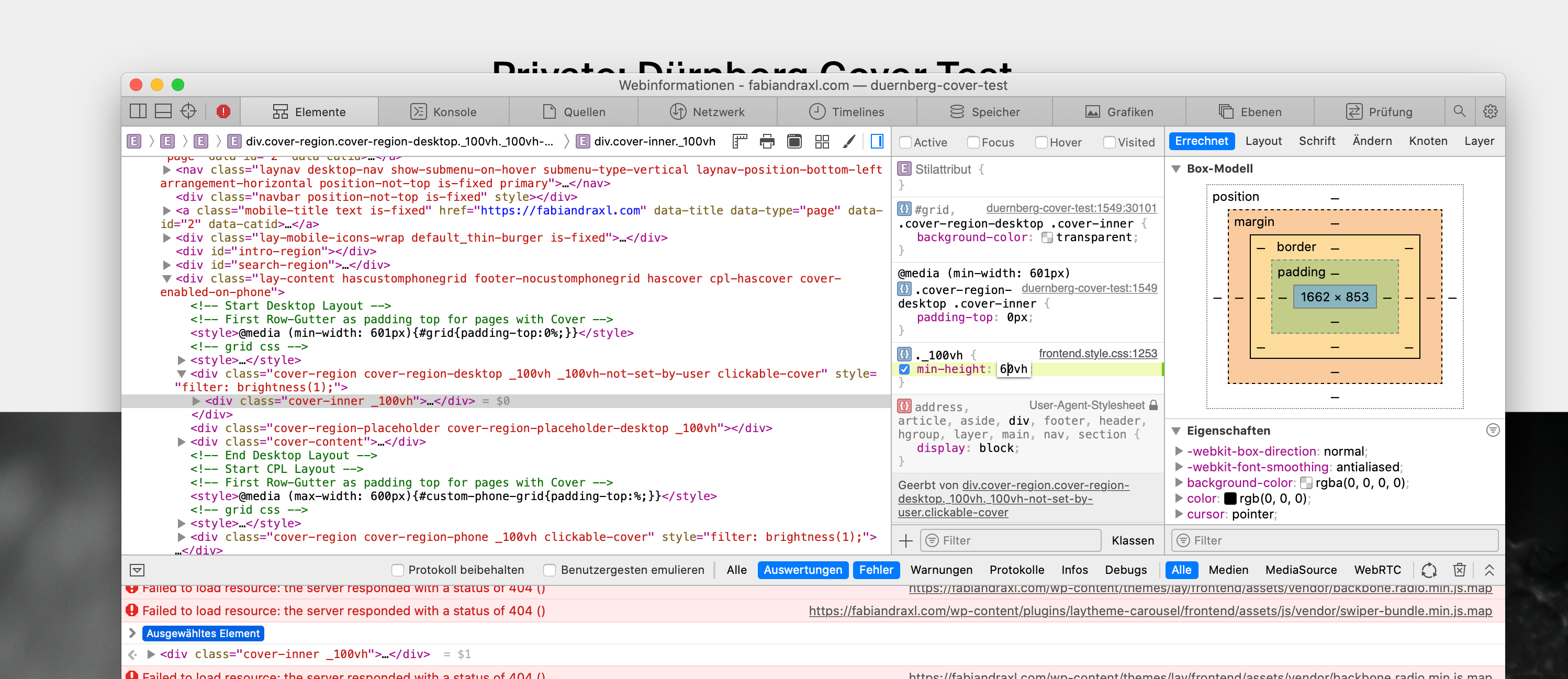Image resolution: width=1568 pixels, height=679 pixels.
Task: Add new style rule with plus icon
Action: pyautogui.click(x=906, y=540)
